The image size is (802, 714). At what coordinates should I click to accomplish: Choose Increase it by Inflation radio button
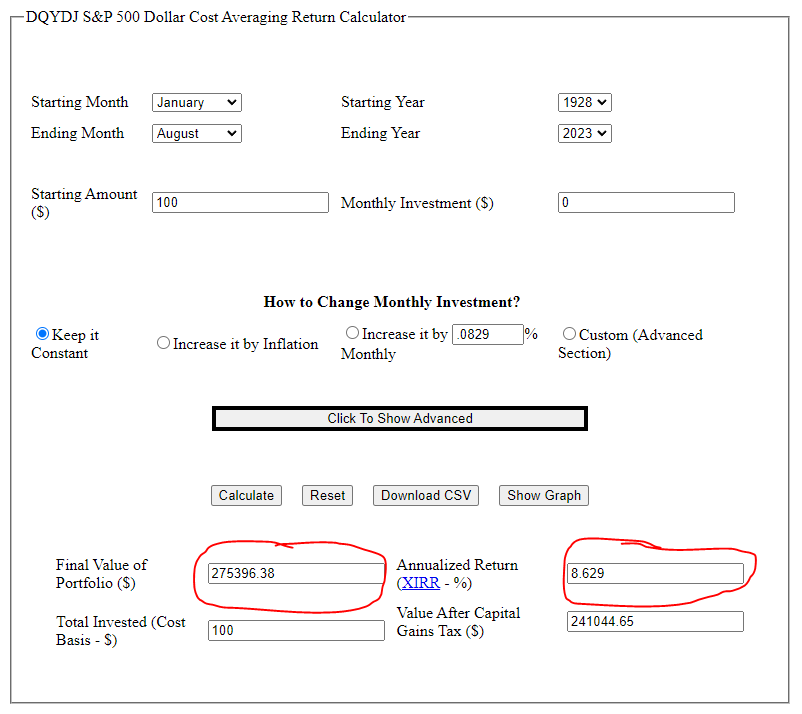[x=164, y=343]
